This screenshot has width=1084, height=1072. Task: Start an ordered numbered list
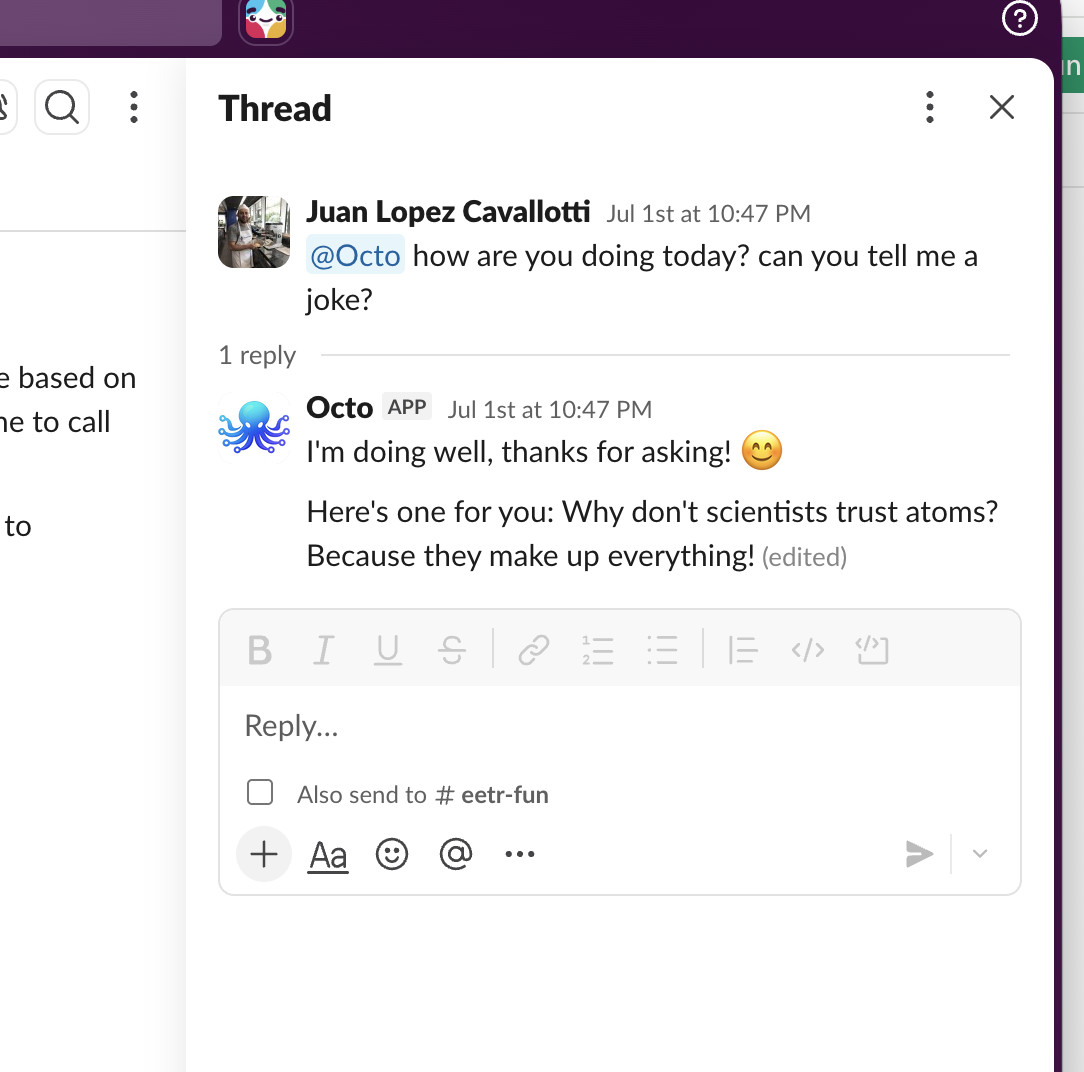[x=598, y=650]
